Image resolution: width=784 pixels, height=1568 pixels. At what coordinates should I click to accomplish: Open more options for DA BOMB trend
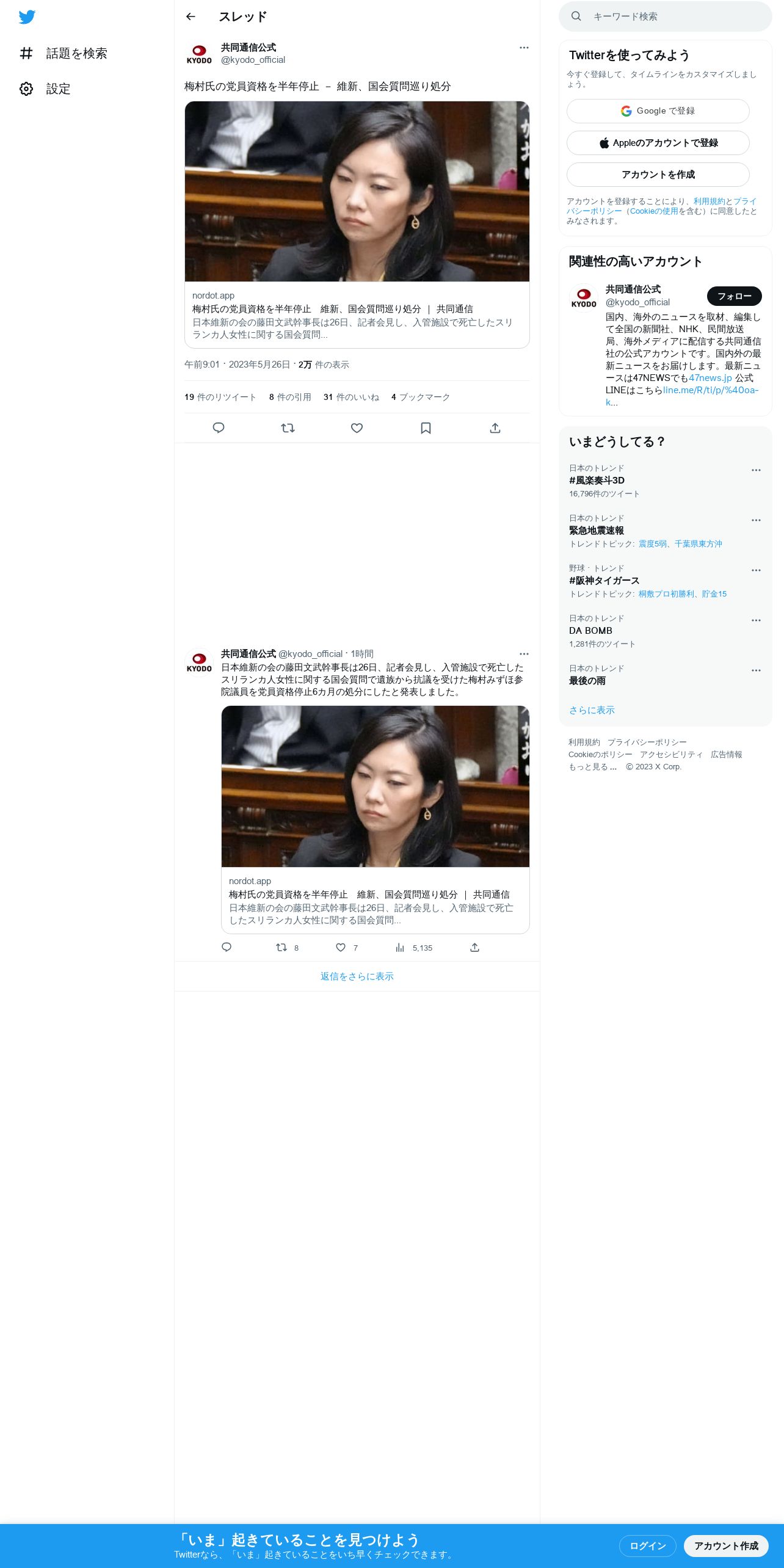756,620
